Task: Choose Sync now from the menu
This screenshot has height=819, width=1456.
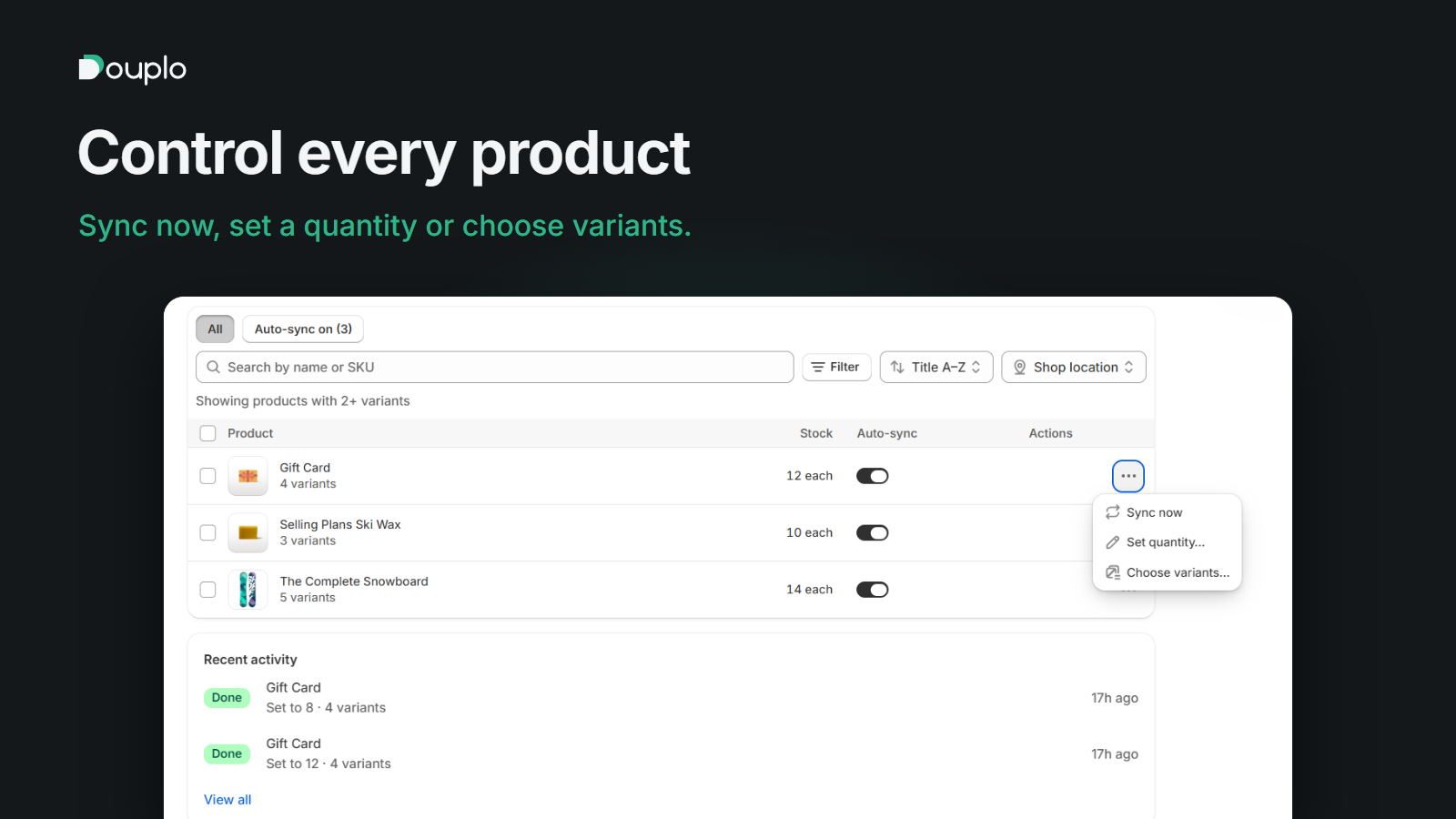Action: pos(1167,512)
